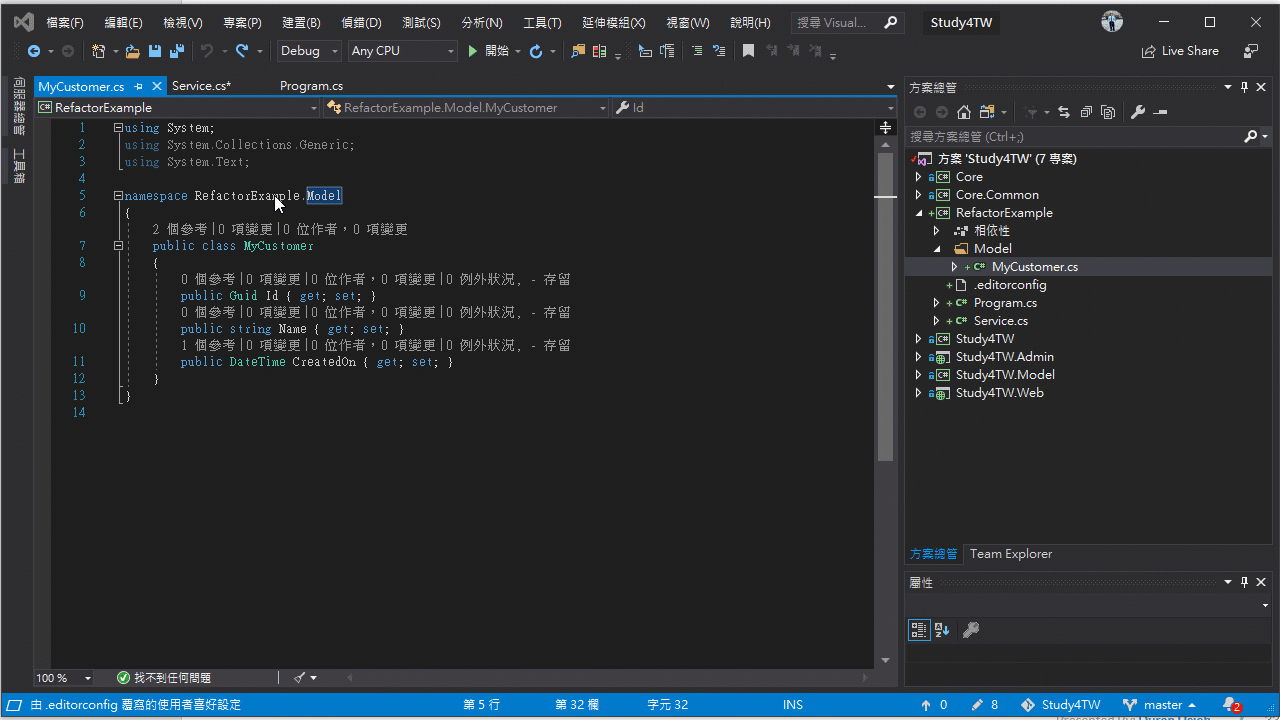Viewport: 1280px width, 720px height.
Task: Toggle a bookmark on the current line
Action: pyautogui.click(x=748, y=50)
